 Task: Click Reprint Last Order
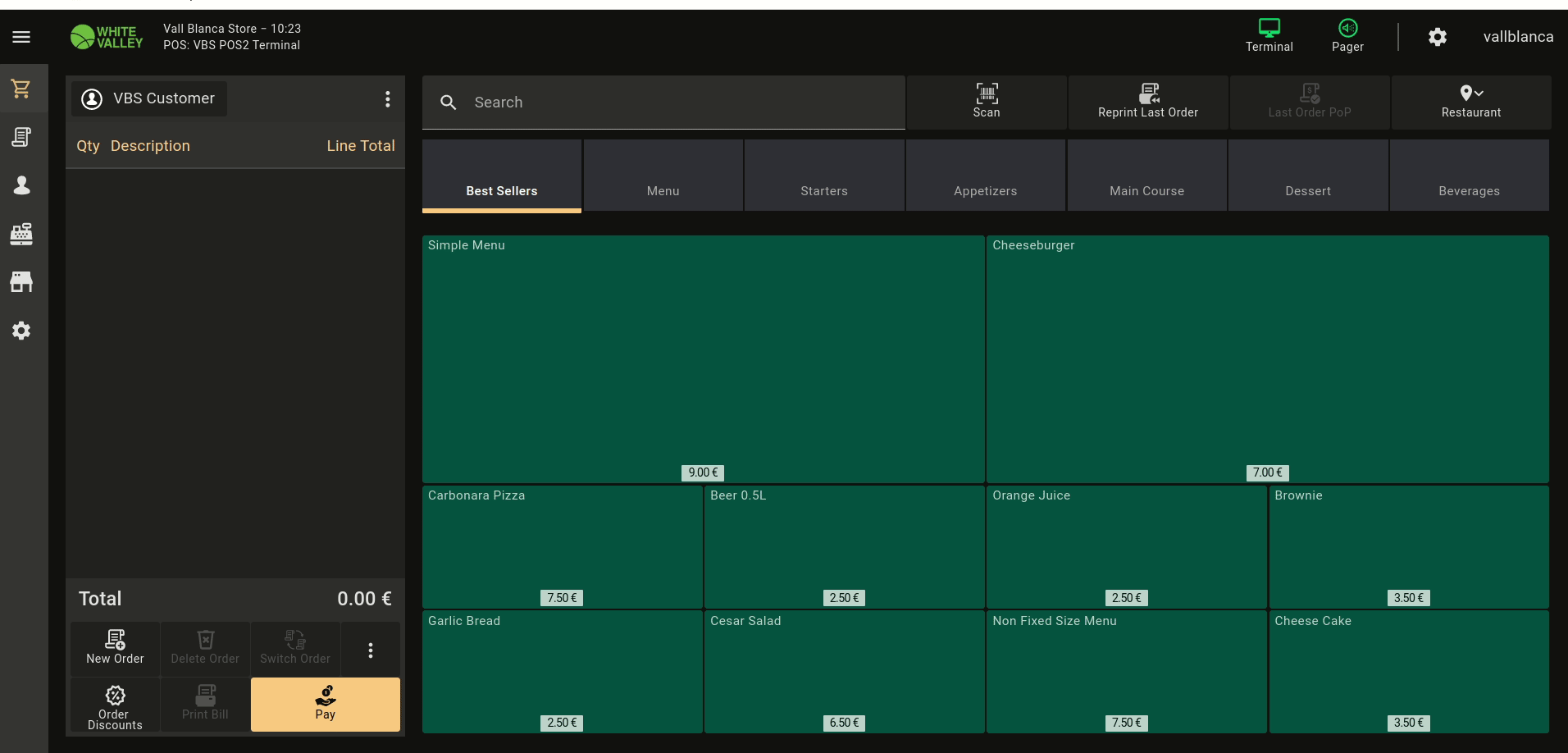pos(1147,102)
